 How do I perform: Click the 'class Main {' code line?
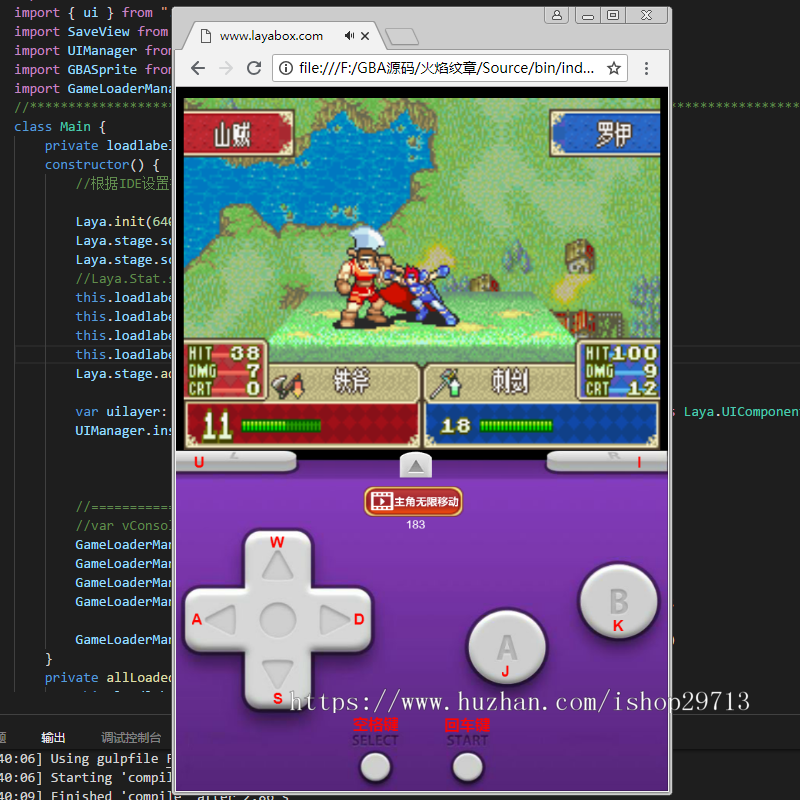tap(60, 127)
